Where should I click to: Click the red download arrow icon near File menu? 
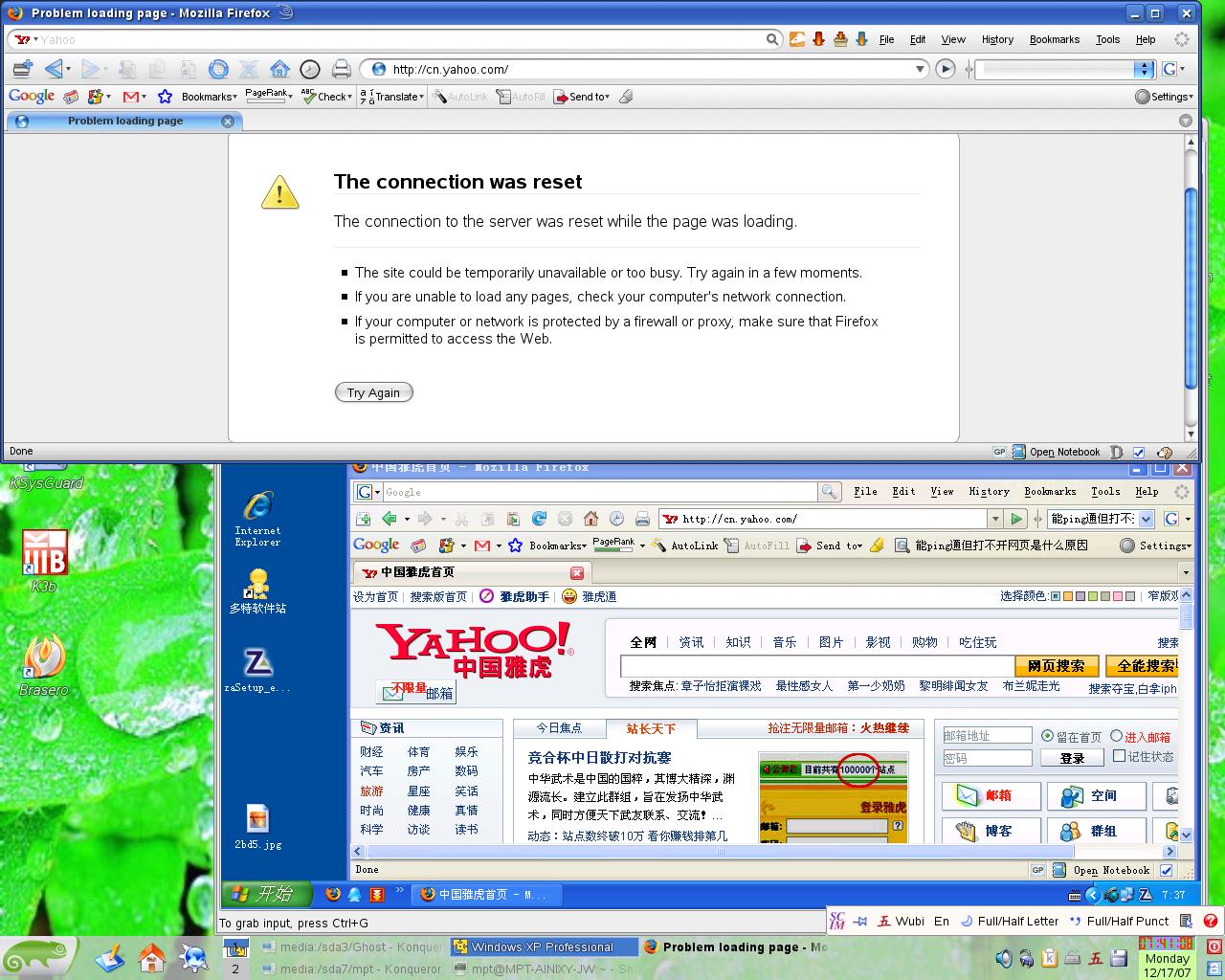(818, 39)
